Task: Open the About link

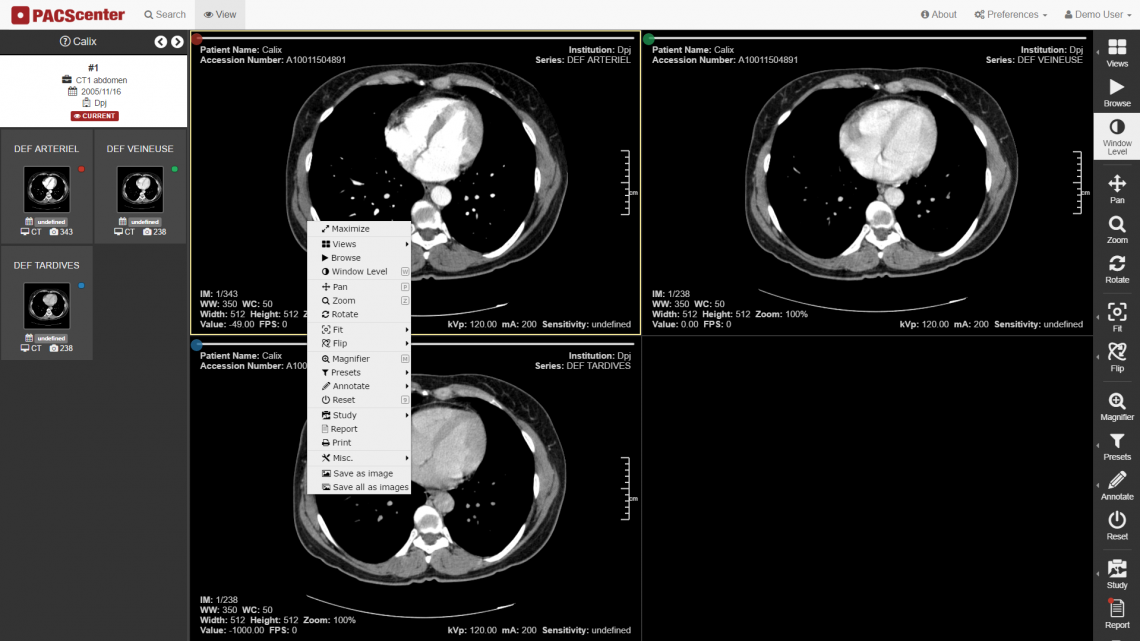Action: coord(939,15)
